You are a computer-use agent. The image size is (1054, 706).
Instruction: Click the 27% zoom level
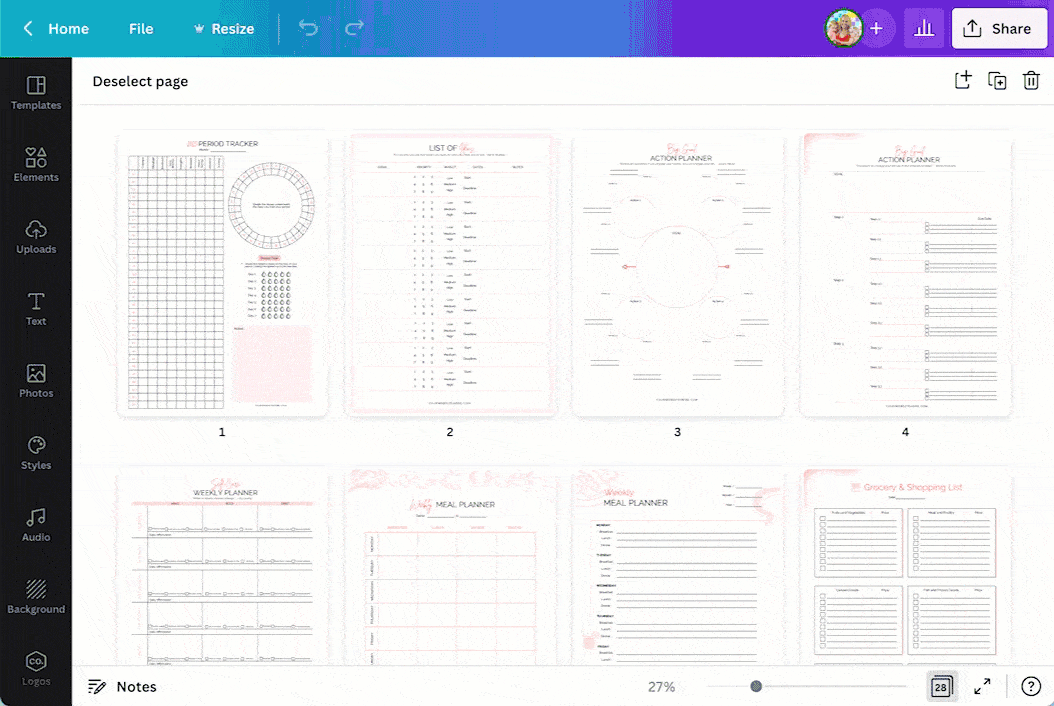pos(661,687)
